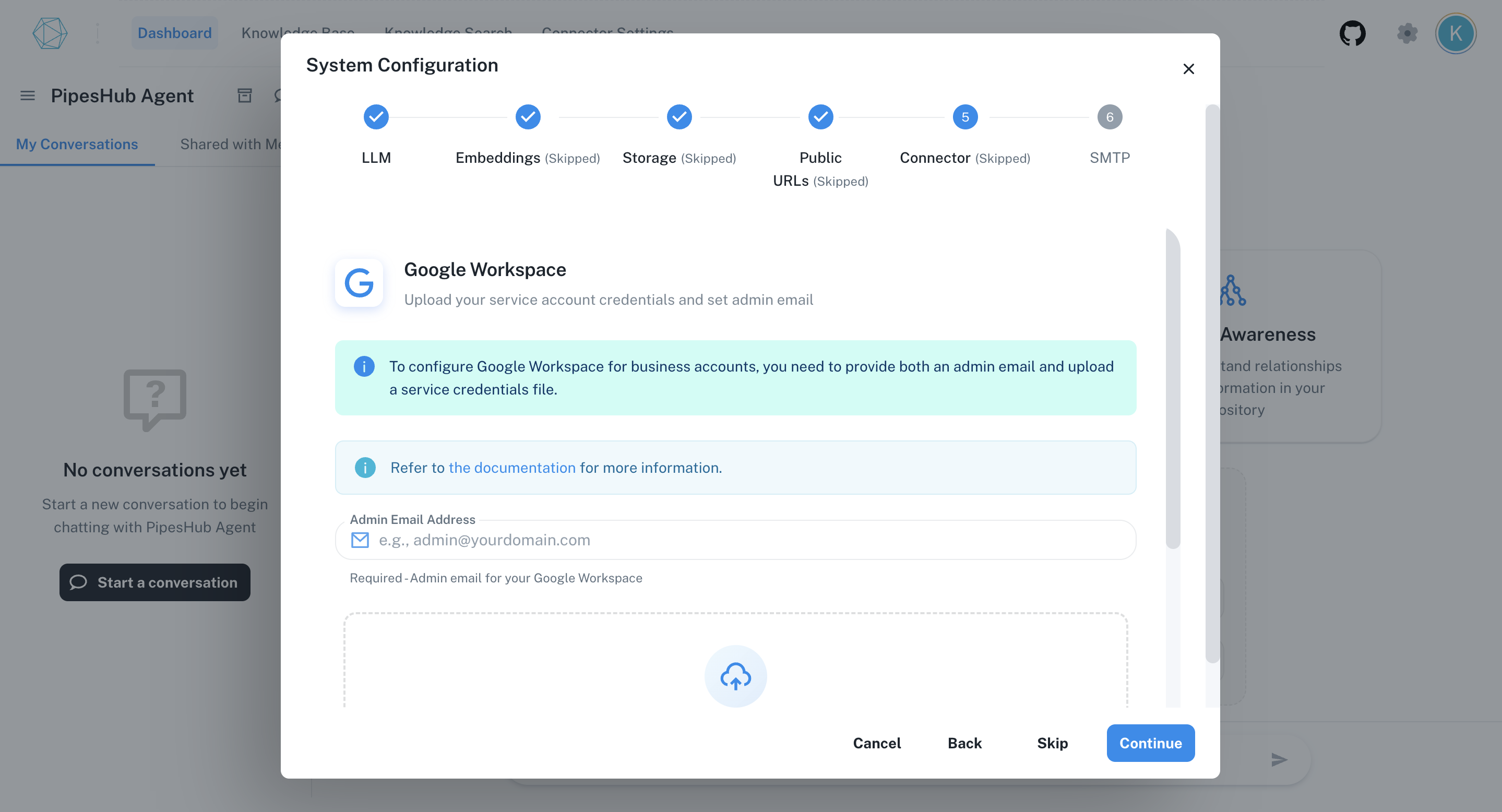Click the chat bubble icon in the header

279,95
